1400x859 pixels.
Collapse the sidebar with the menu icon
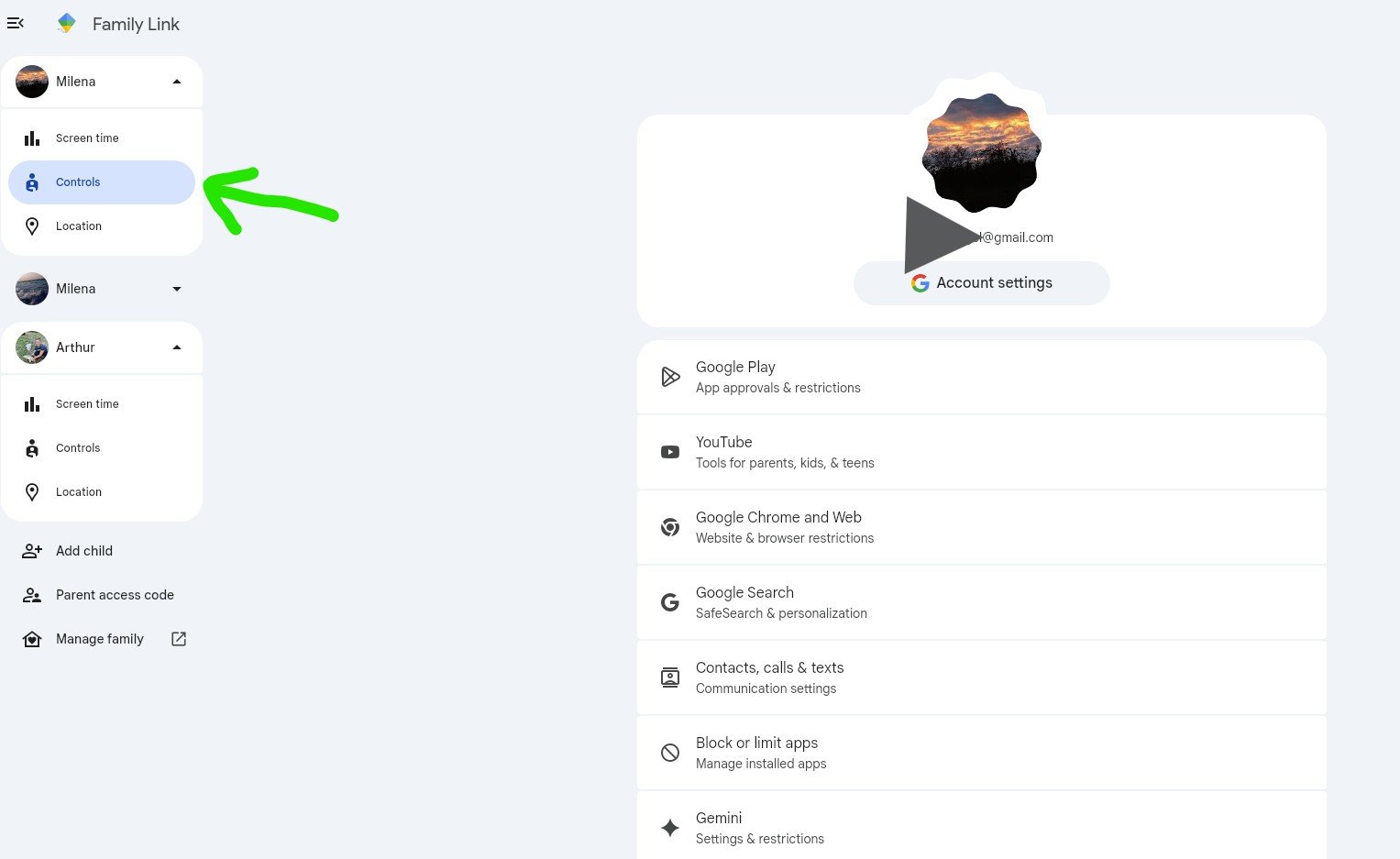(x=16, y=23)
